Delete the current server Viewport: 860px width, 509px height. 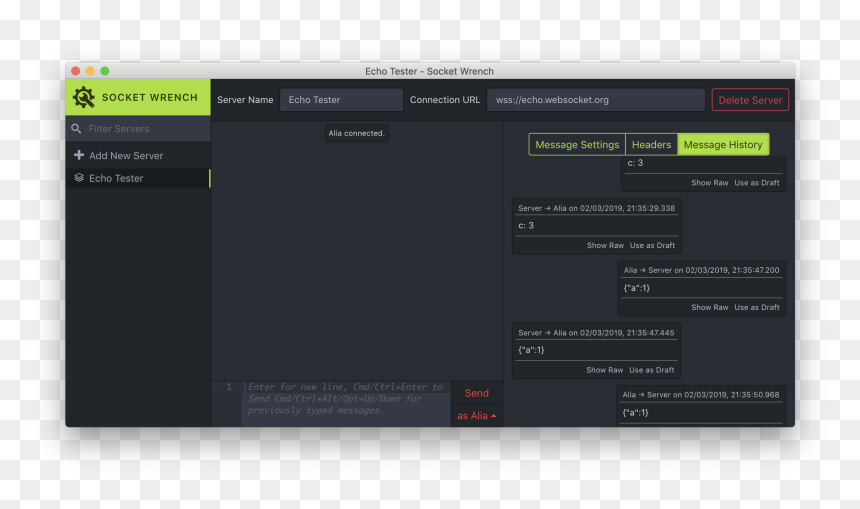tap(750, 100)
